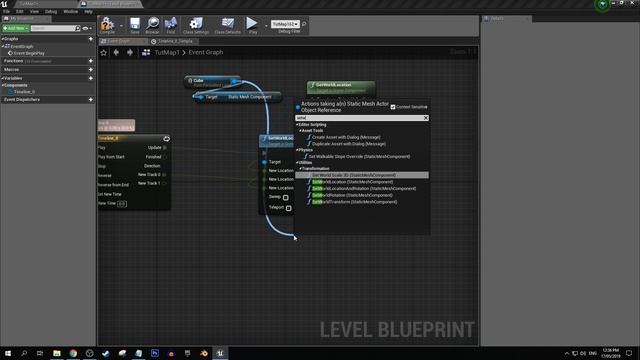Add a new event dispatcher with plus icon
This screenshot has width=640, height=360.
pos(91,99)
